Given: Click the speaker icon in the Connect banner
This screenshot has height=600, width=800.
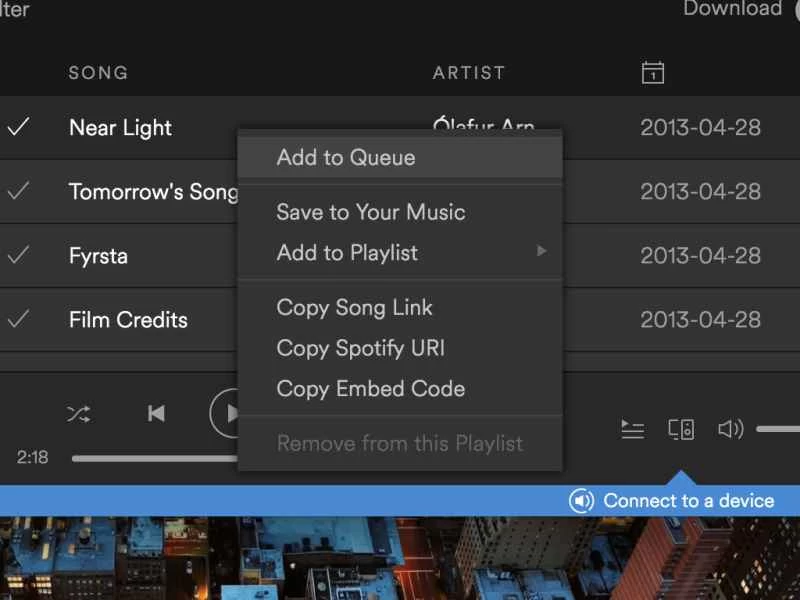Looking at the screenshot, I should 581,500.
